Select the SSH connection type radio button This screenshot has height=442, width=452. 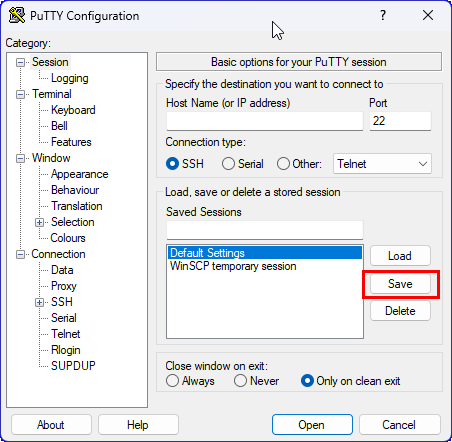[172, 164]
